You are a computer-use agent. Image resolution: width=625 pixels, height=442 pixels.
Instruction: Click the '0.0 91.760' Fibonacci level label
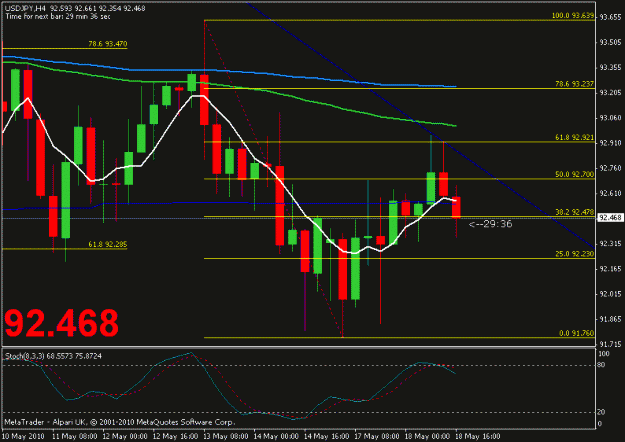[576, 333]
